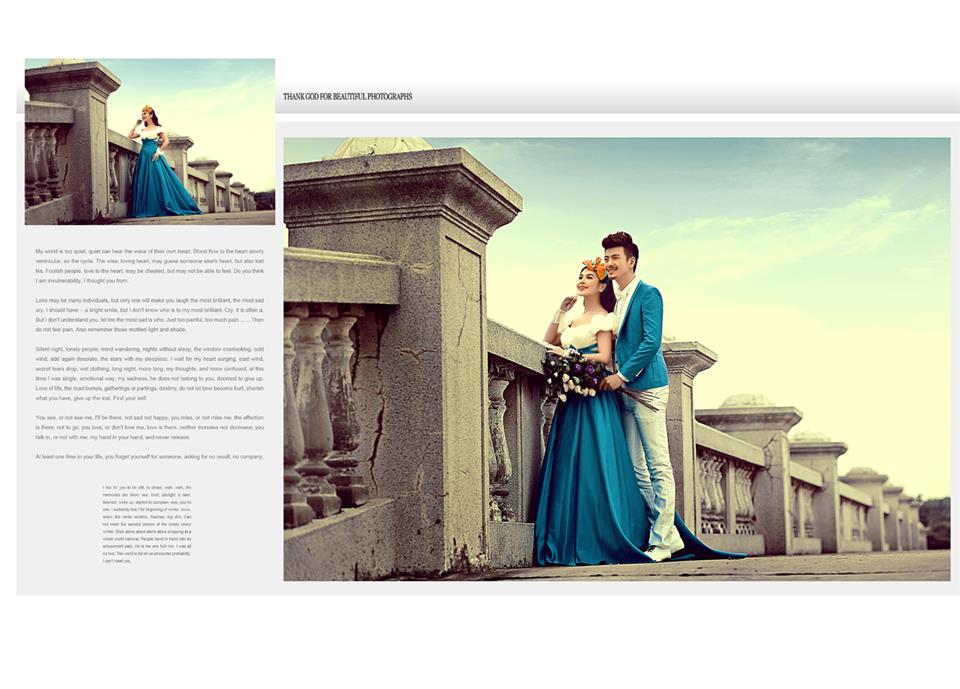Image resolution: width=960 pixels, height=689 pixels.
Task: Click the sky area of the large photo
Action: (780, 220)
